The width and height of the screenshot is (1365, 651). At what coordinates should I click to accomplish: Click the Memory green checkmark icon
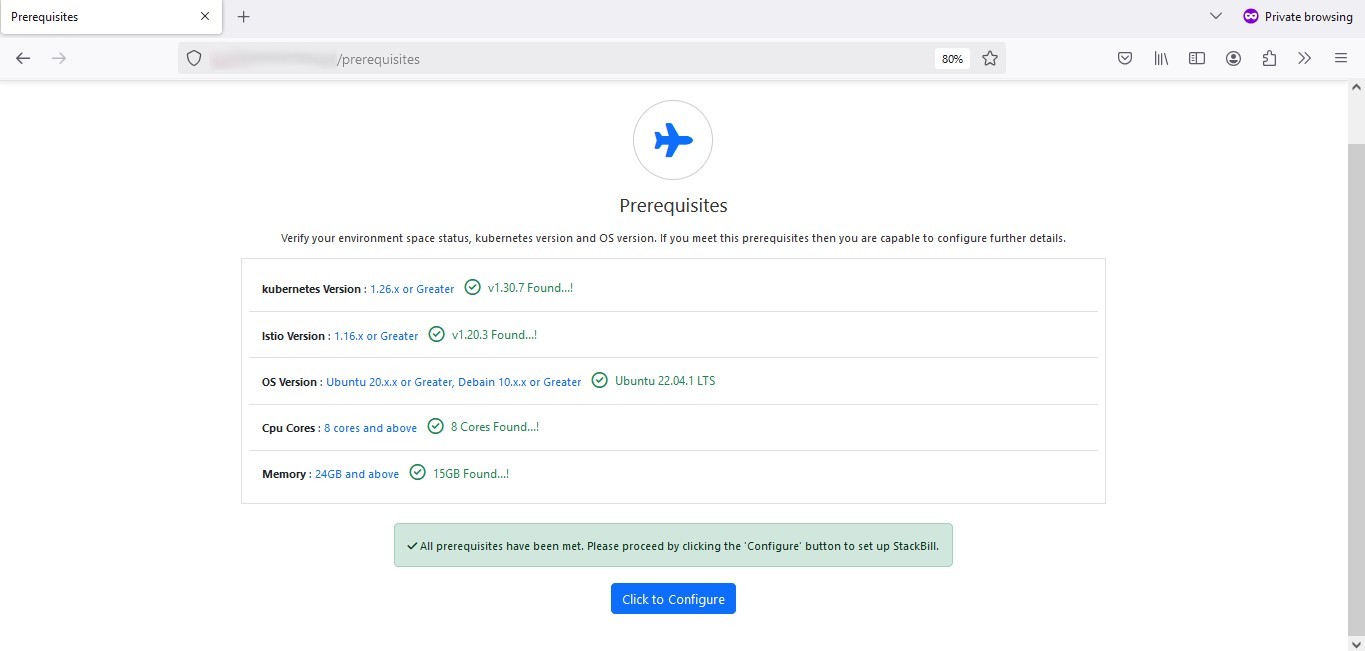click(x=417, y=473)
